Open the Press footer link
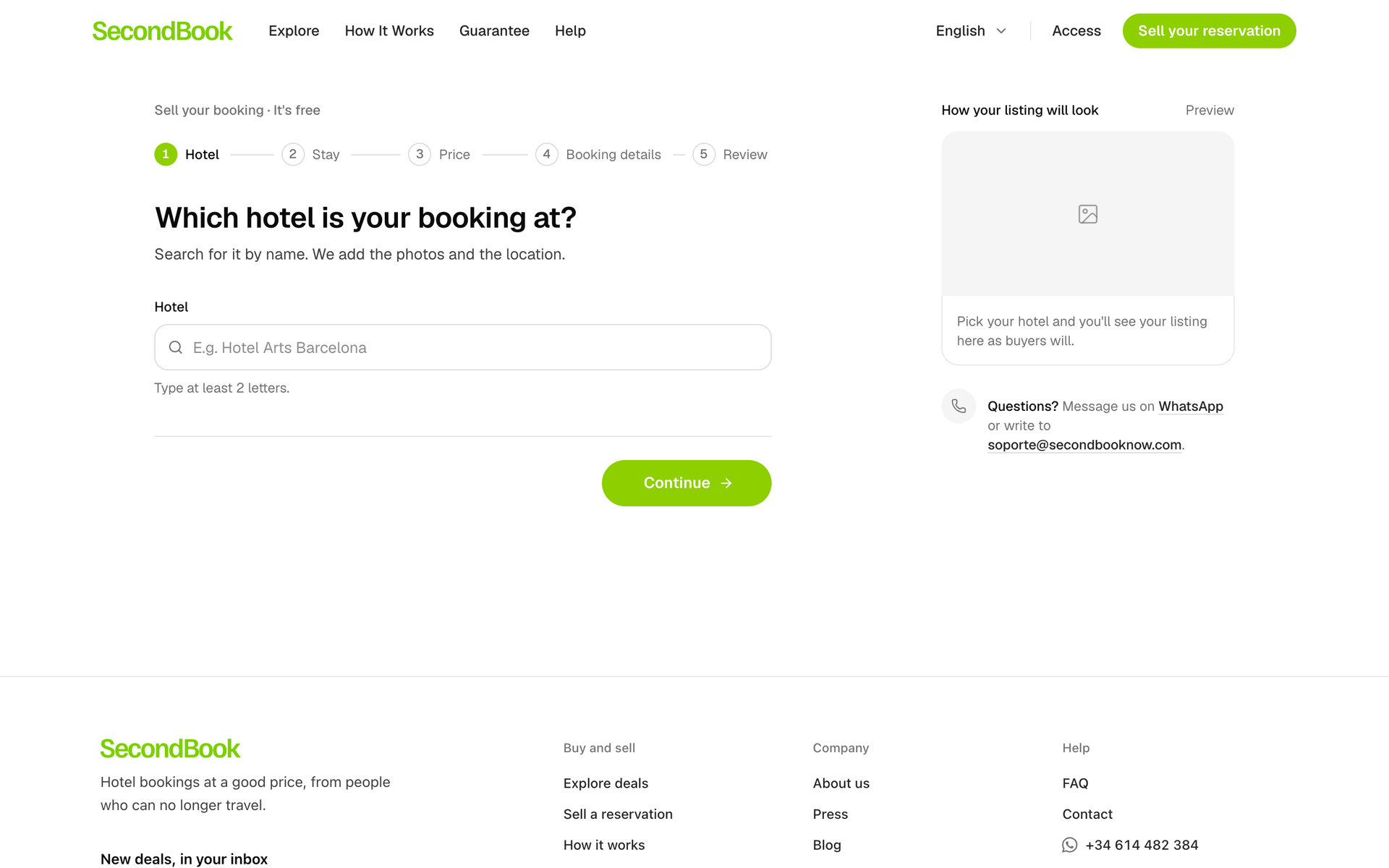The height and width of the screenshot is (868, 1389). tap(831, 814)
